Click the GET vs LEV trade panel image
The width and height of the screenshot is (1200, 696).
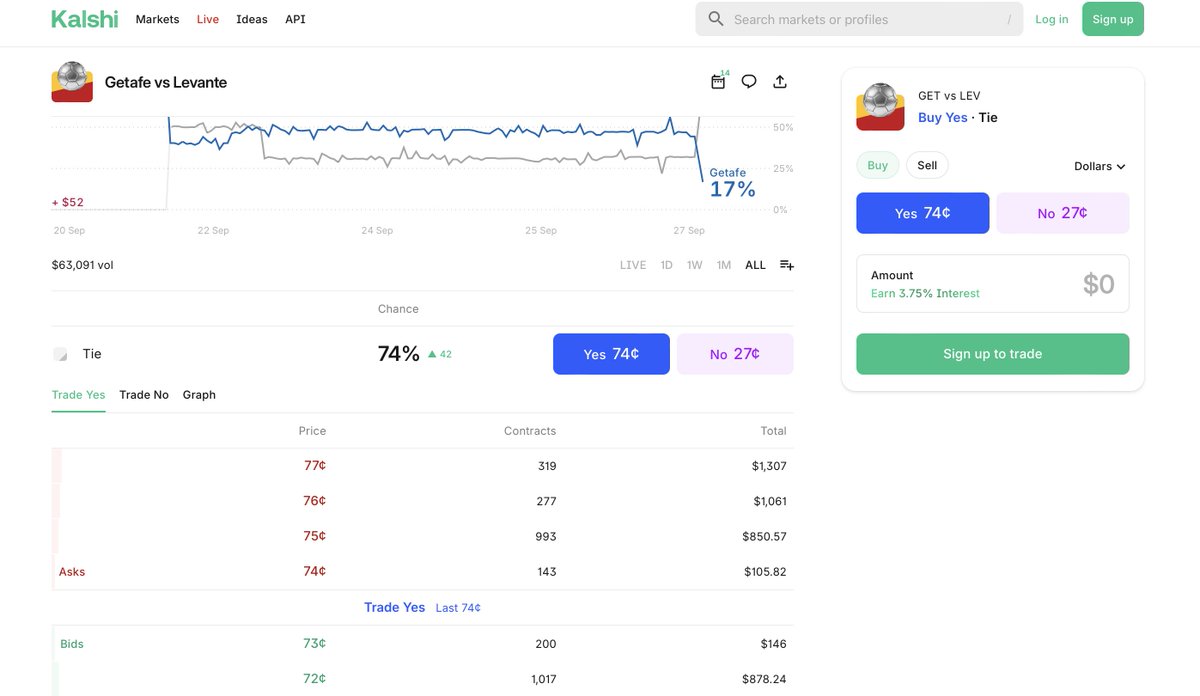coord(880,107)
